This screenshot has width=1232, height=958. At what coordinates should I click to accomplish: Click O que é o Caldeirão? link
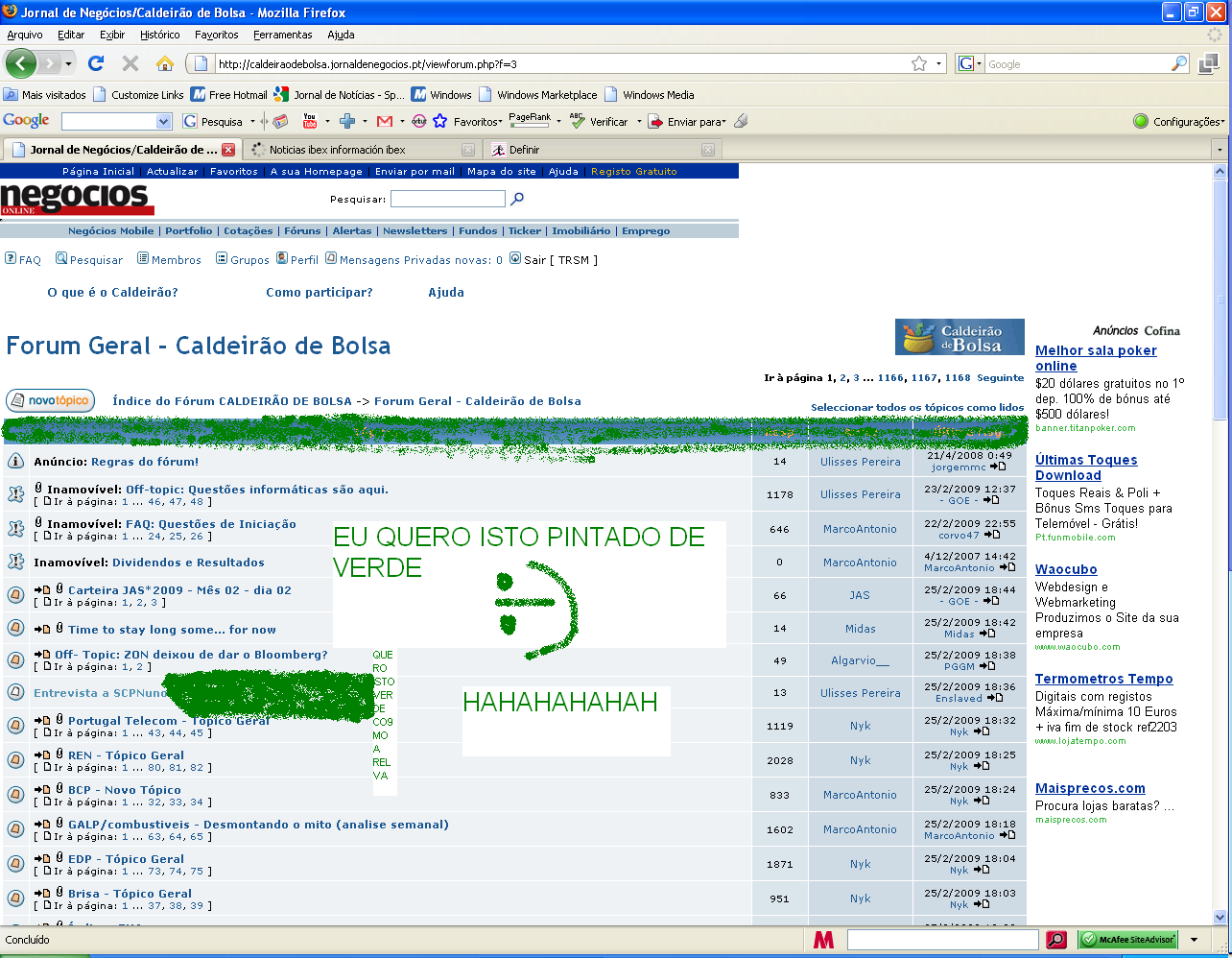coord(112,293)
